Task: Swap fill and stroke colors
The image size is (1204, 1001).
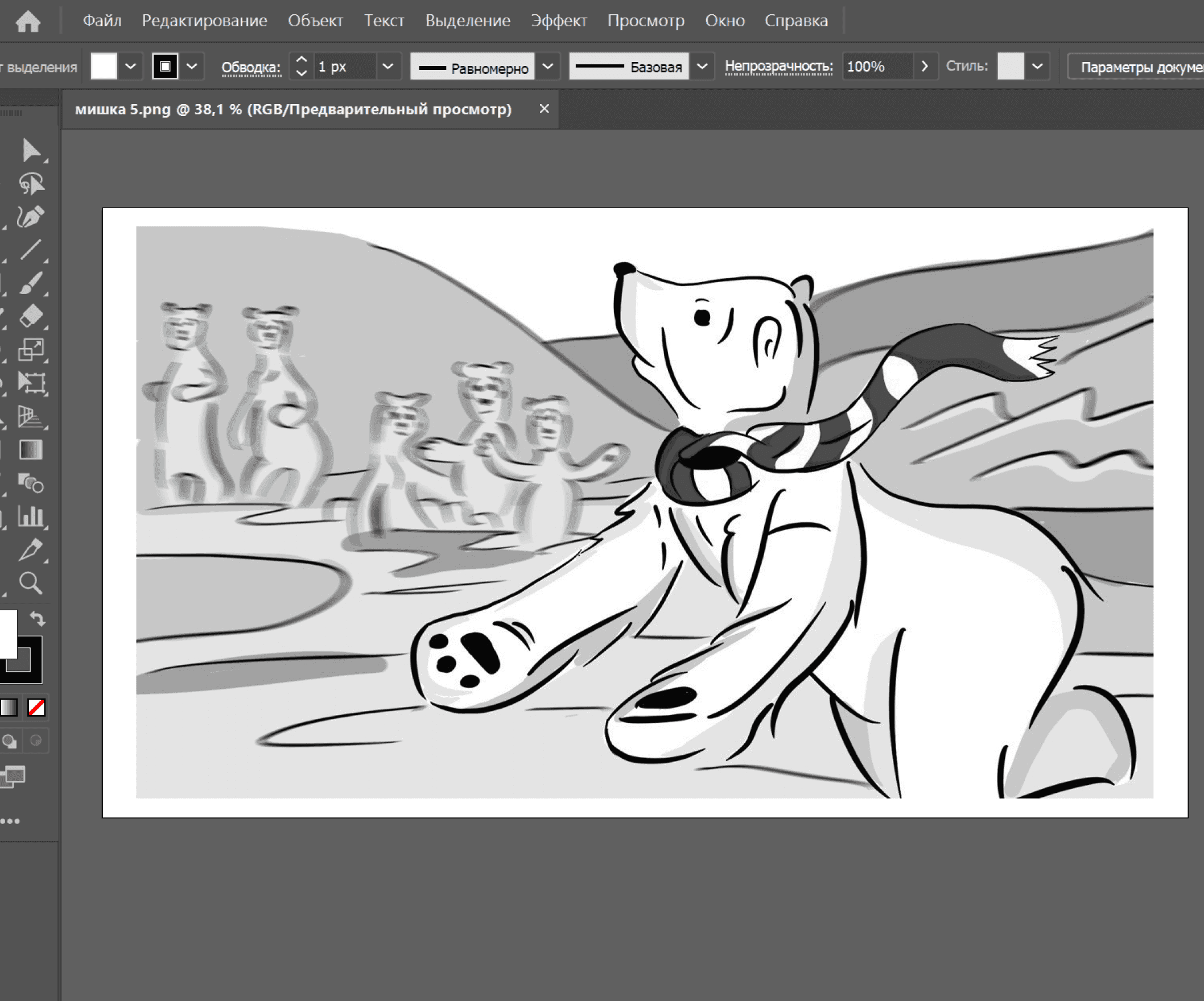Action: (x=37, y=618)
